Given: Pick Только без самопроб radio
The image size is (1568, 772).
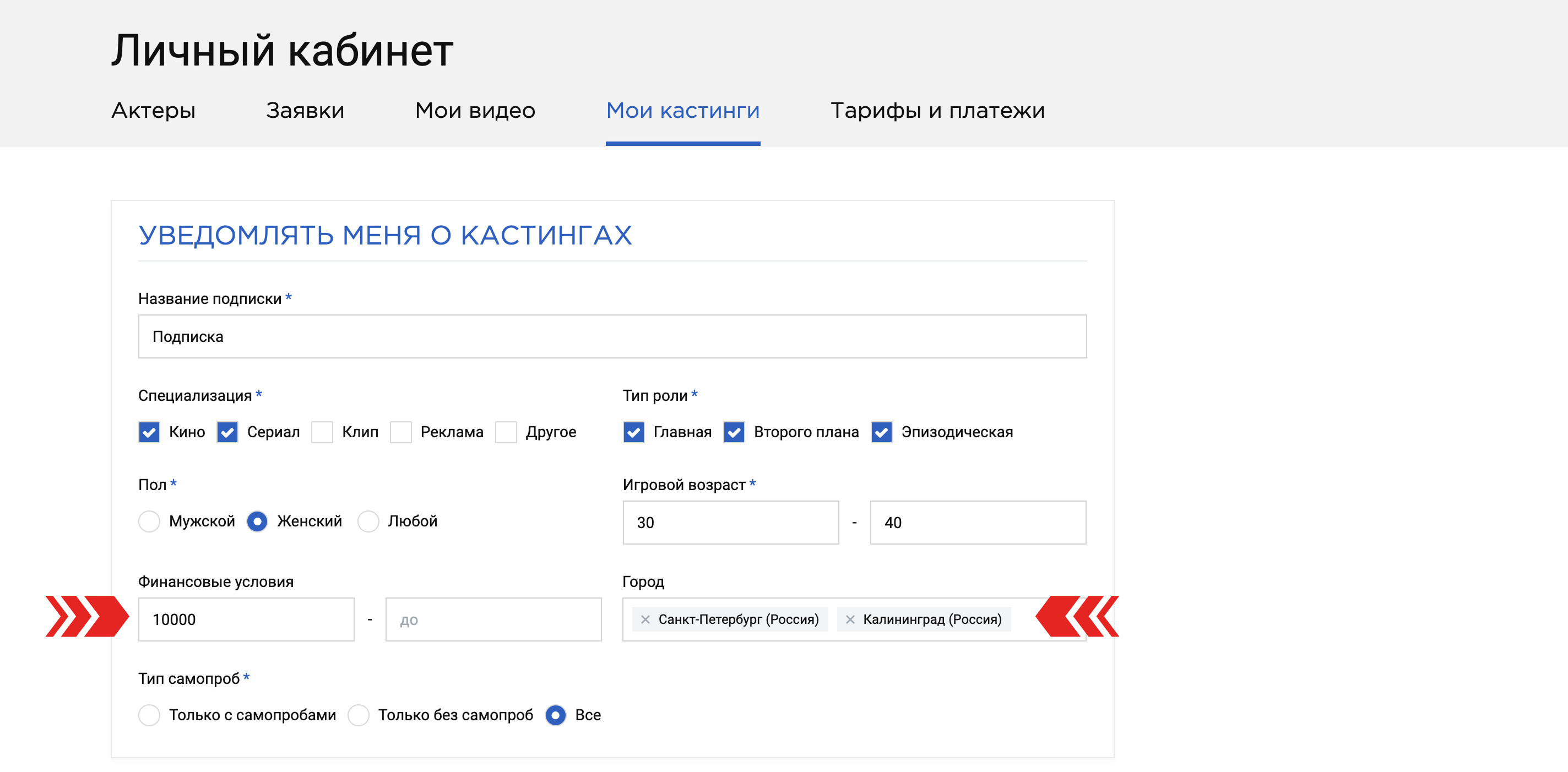Looking at the screenshot, I should pyautogui.click(x=359, y=715).
